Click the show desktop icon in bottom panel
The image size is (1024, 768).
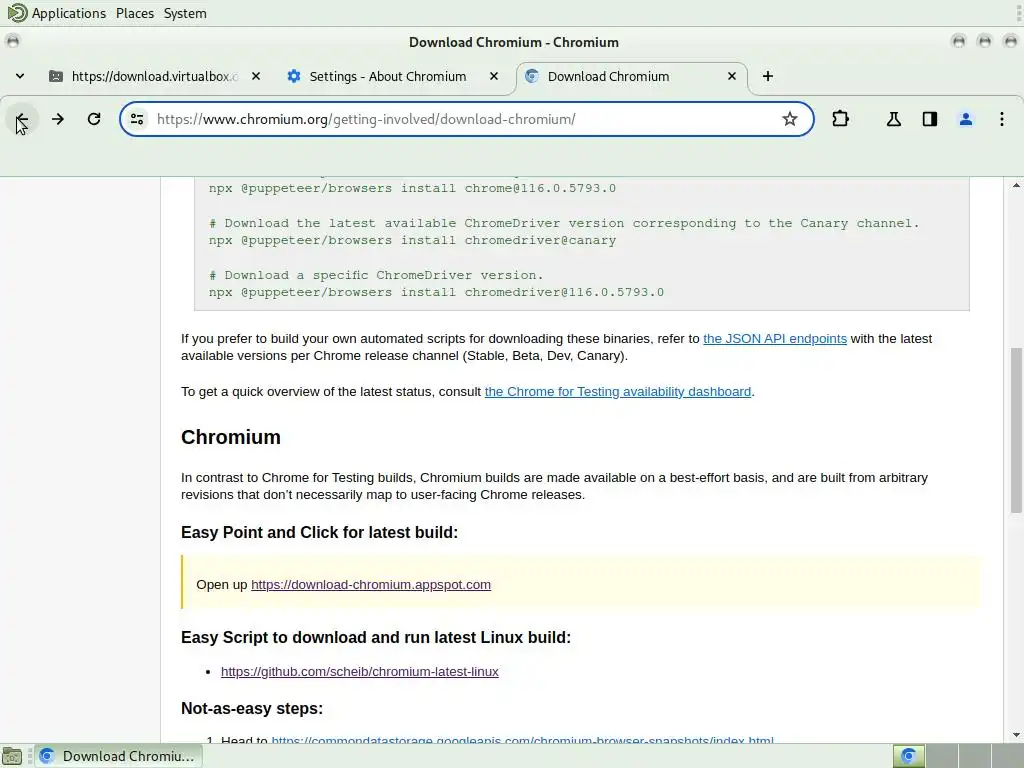[x=12, y=756]
